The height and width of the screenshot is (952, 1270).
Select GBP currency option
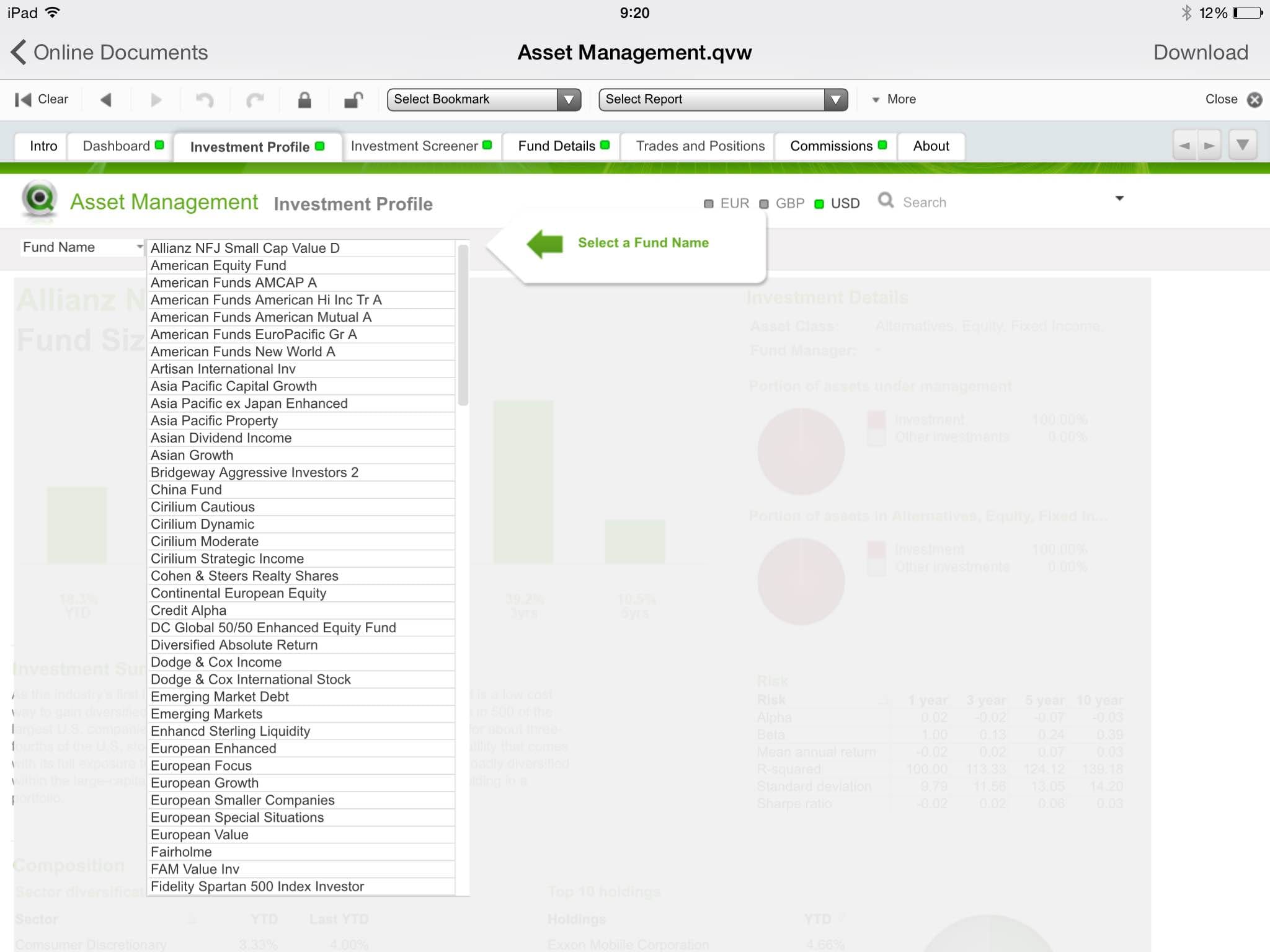click(783, 204)
